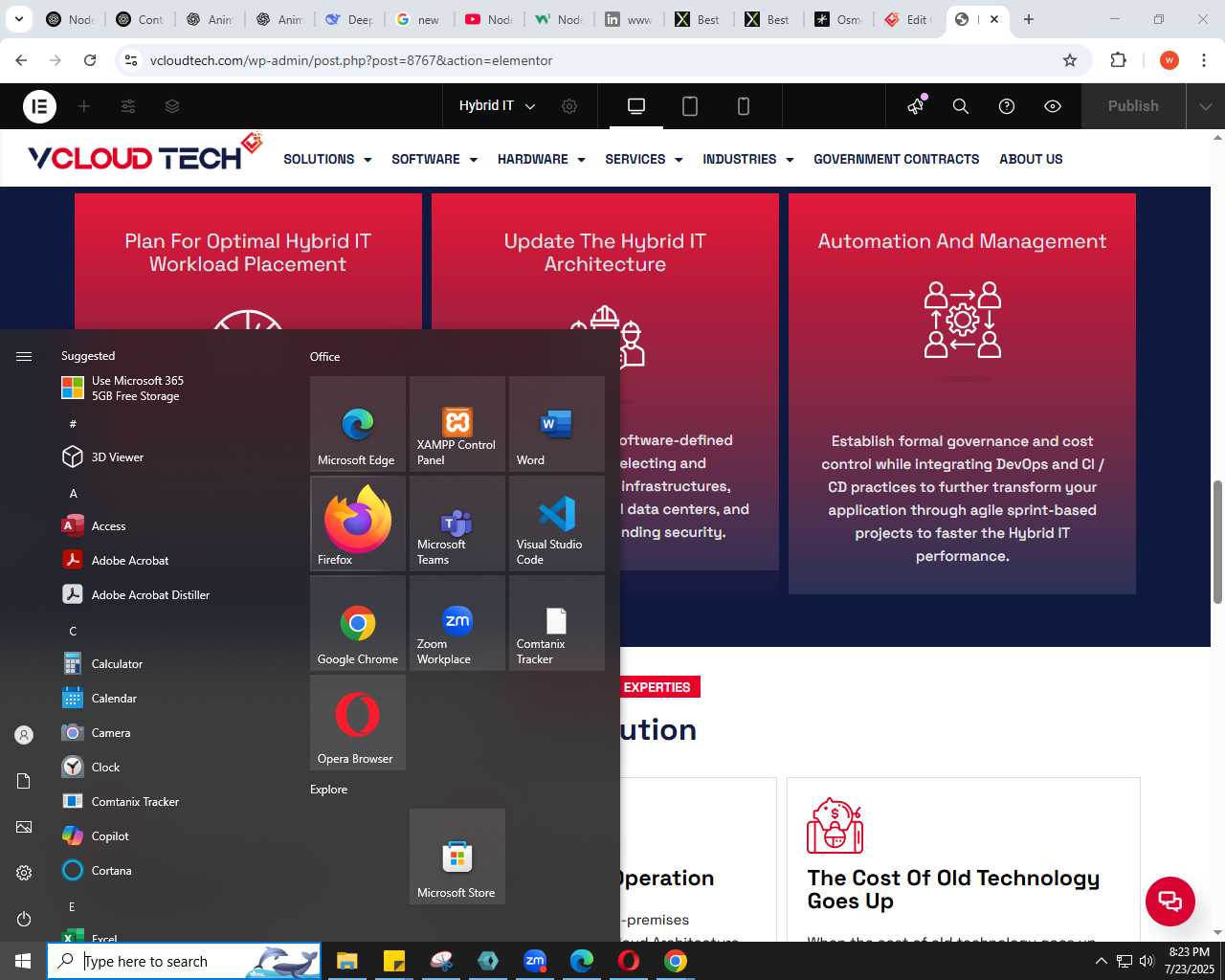Open Sticky Notes from taskbar

(393, 961)
